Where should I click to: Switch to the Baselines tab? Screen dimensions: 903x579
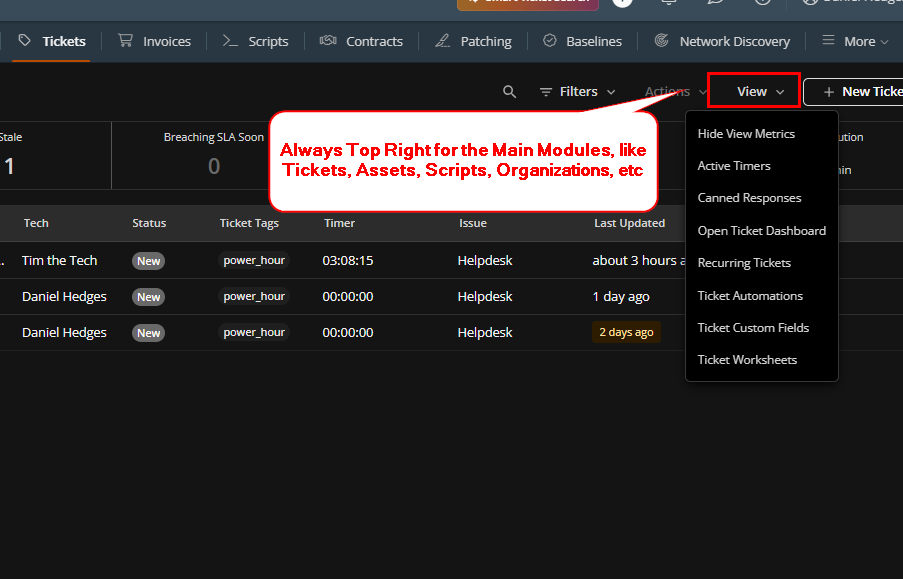[582, 41]
